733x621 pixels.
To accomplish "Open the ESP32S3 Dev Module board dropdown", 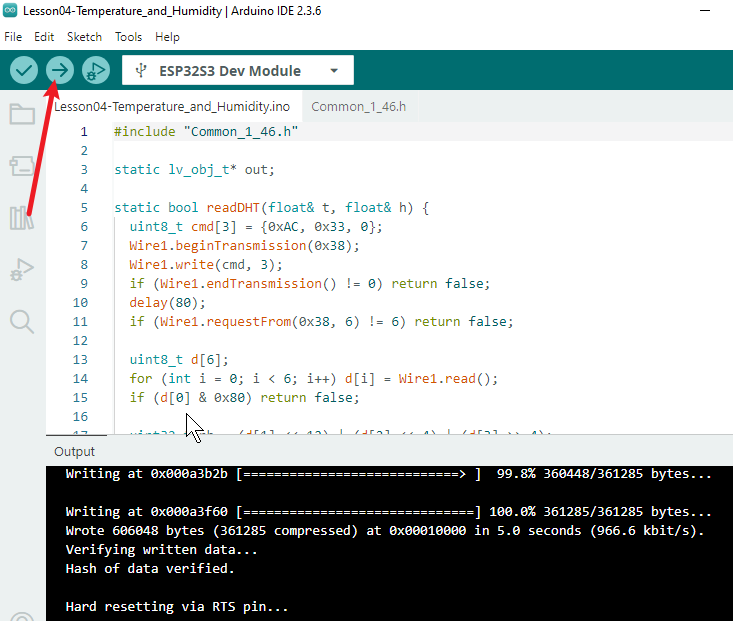I will click(x=237, y=71).
